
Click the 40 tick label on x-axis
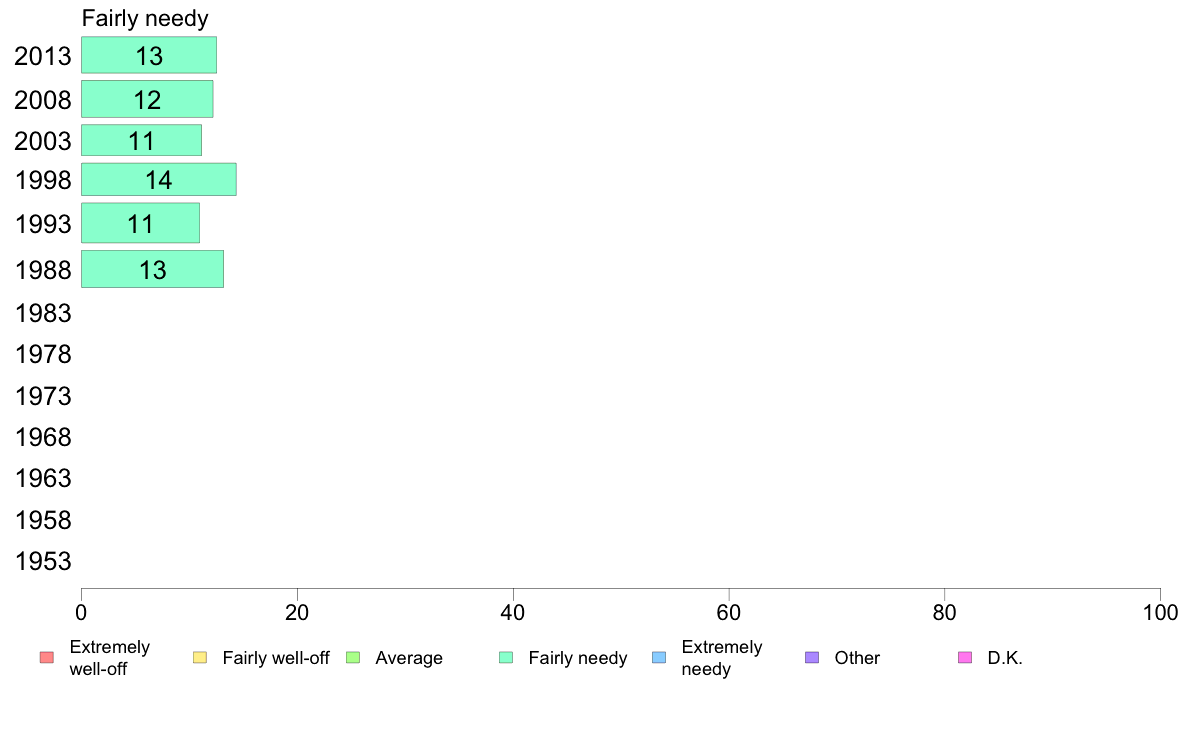(x=513, y=612)
